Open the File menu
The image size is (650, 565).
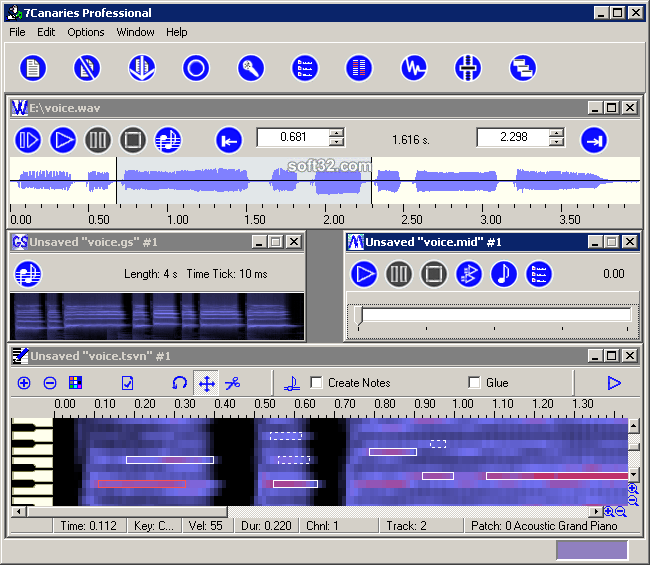click(17, 32)
